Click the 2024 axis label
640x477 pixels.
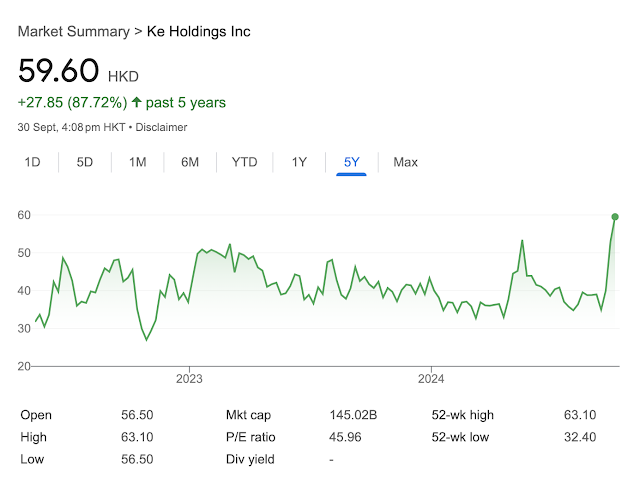click(431, 379)
